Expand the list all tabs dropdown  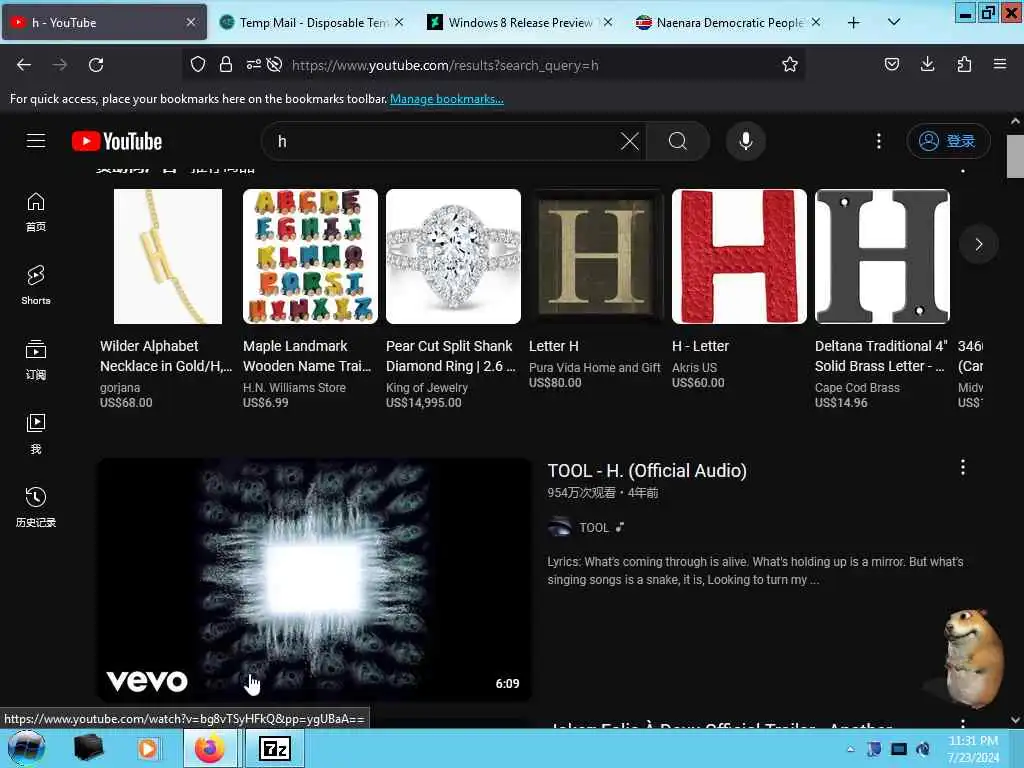point(894,23)
